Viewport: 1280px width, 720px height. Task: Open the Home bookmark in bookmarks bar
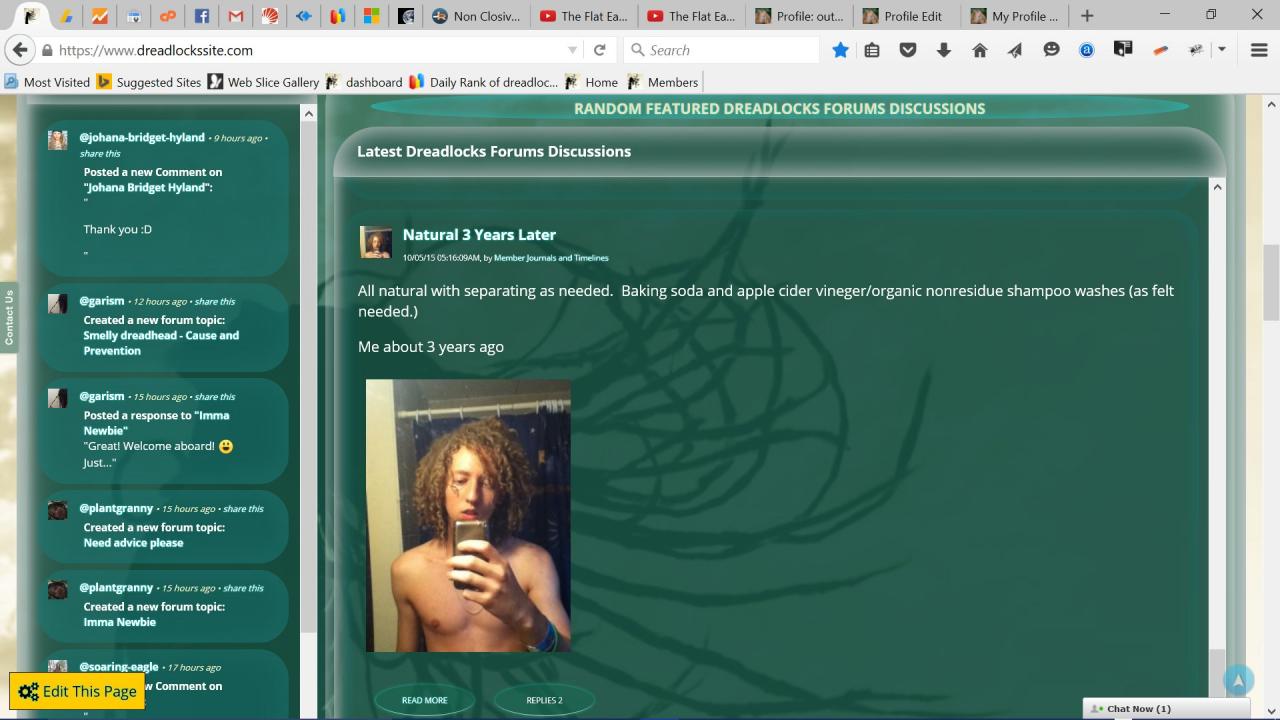592,82
